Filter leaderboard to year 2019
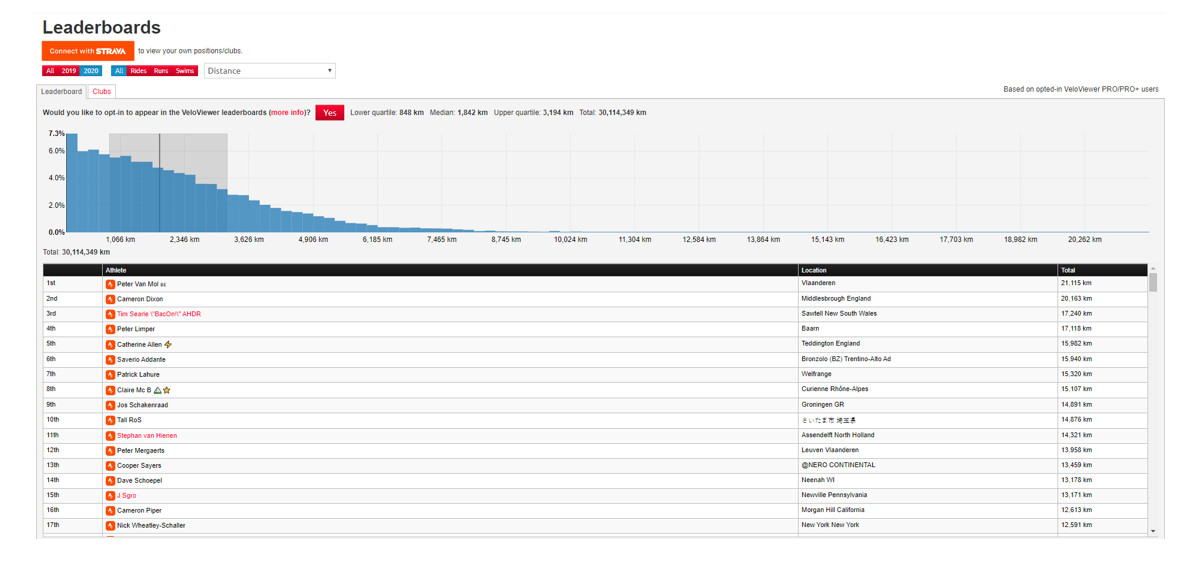This screenshot has width=1200, height=569. coord(69,71)
